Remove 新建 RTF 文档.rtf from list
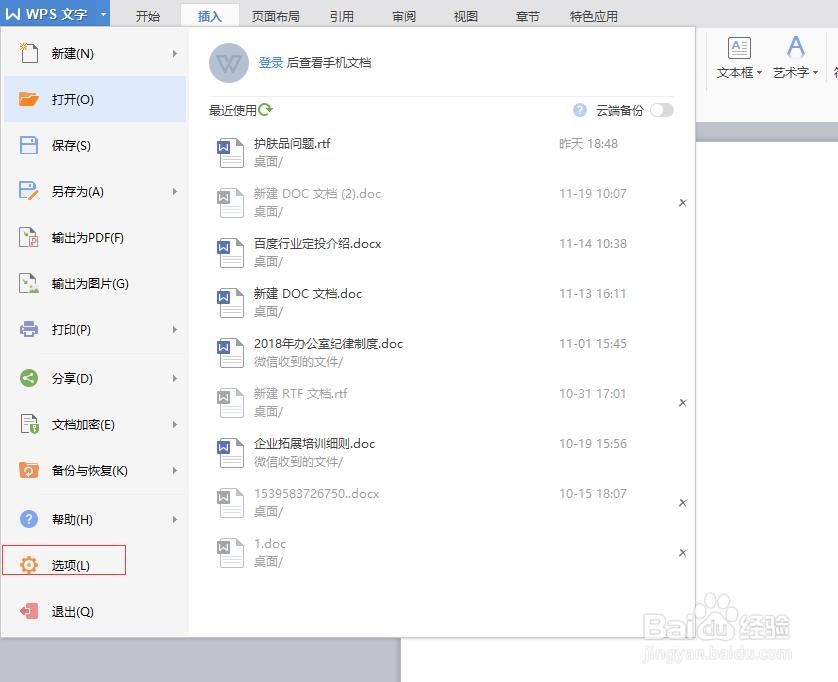 682,402
